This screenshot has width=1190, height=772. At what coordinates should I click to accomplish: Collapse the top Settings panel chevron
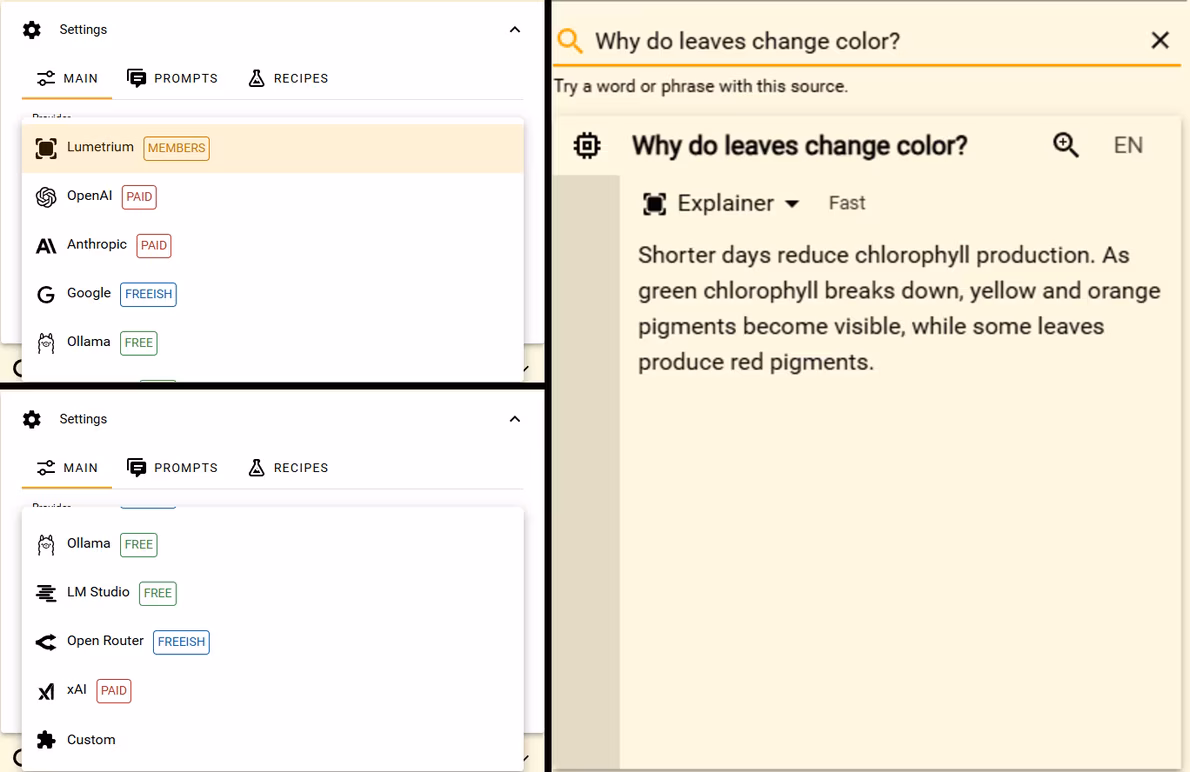click(x=515, y=30)
